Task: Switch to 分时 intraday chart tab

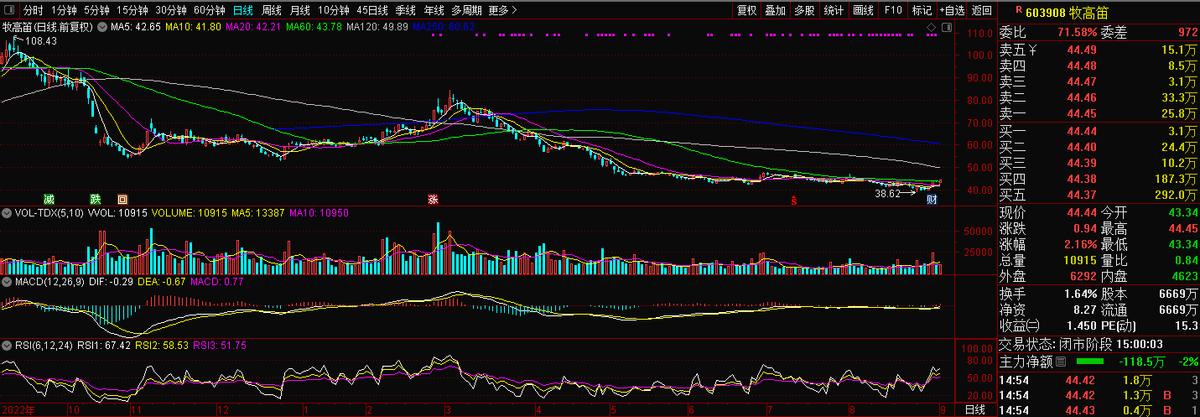Action: pyautogui.click(x=33, y=10)
